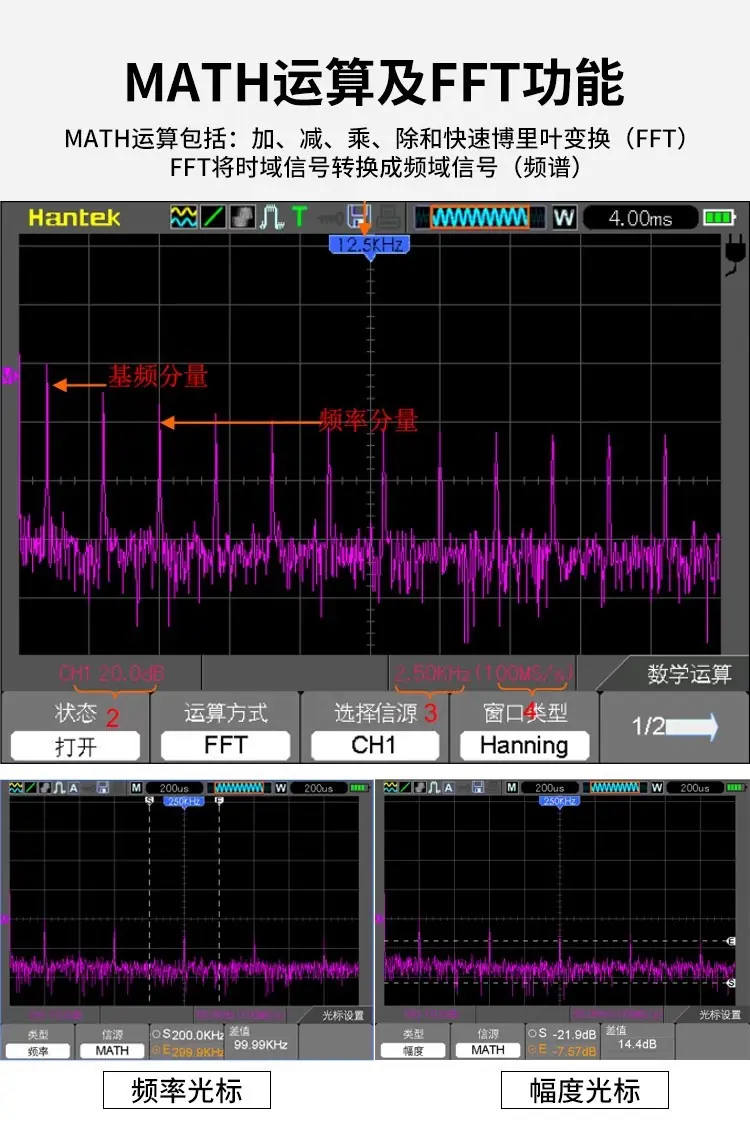Click the W window icon beside 4.00ms

[564, 218]
